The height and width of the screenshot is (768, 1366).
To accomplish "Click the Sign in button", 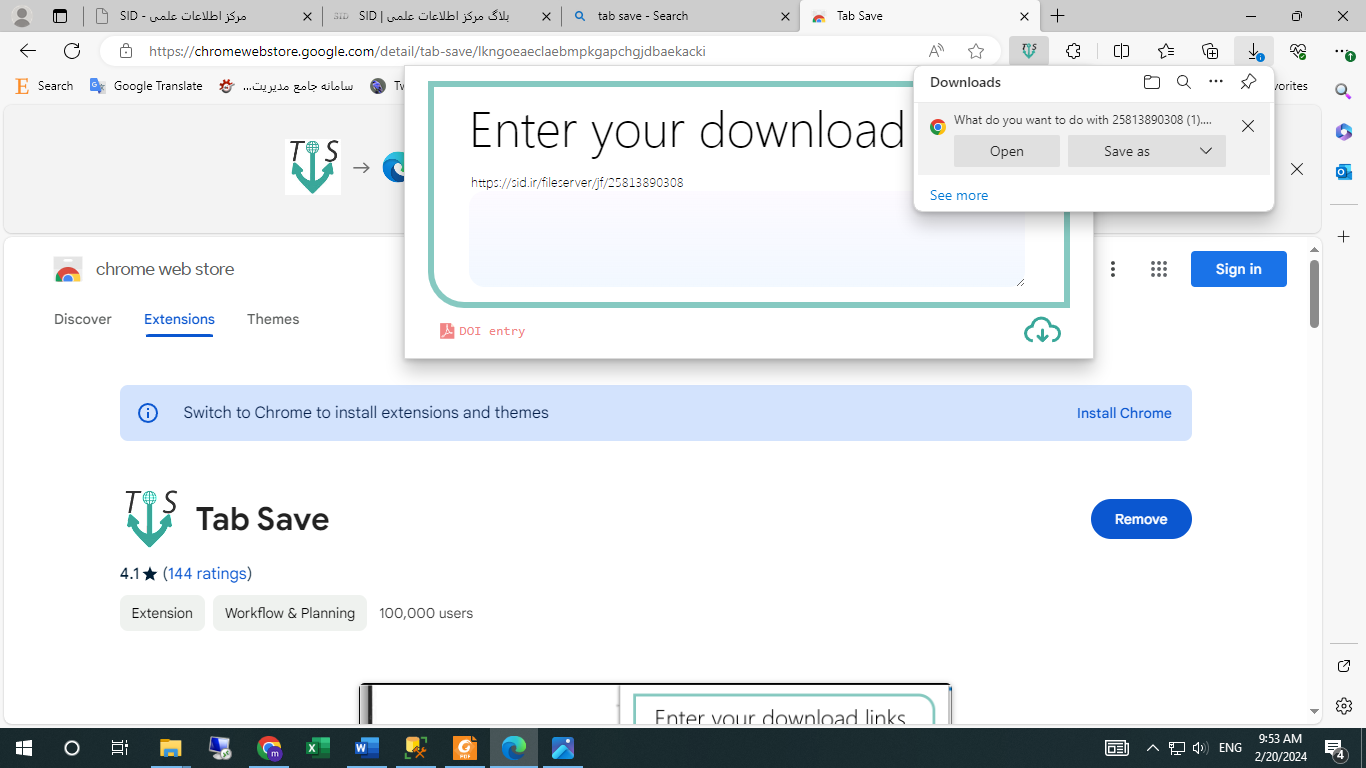I will point(1238,269).
